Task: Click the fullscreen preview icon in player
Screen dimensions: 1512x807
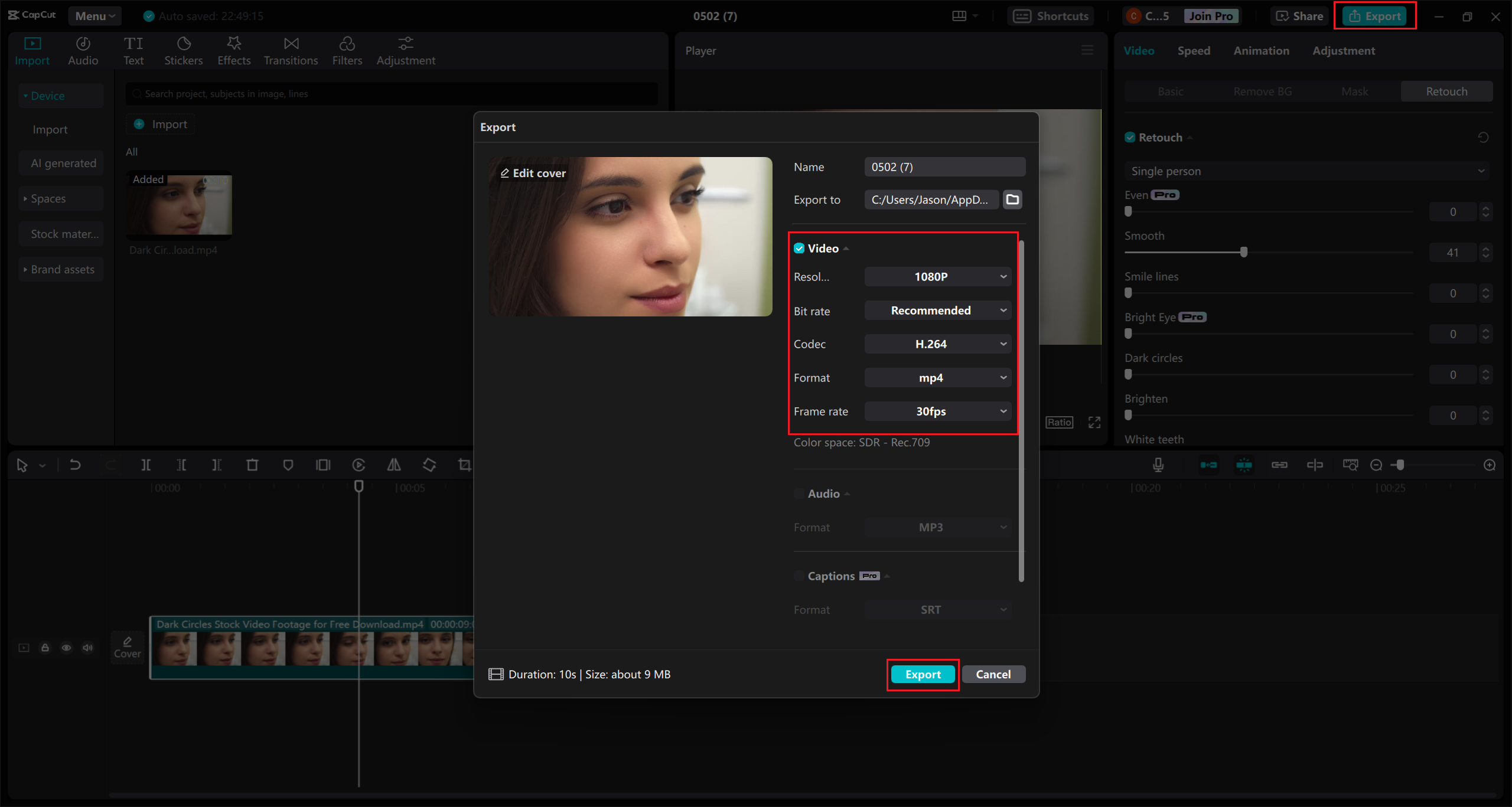Action: click(x=1094, y=423)
